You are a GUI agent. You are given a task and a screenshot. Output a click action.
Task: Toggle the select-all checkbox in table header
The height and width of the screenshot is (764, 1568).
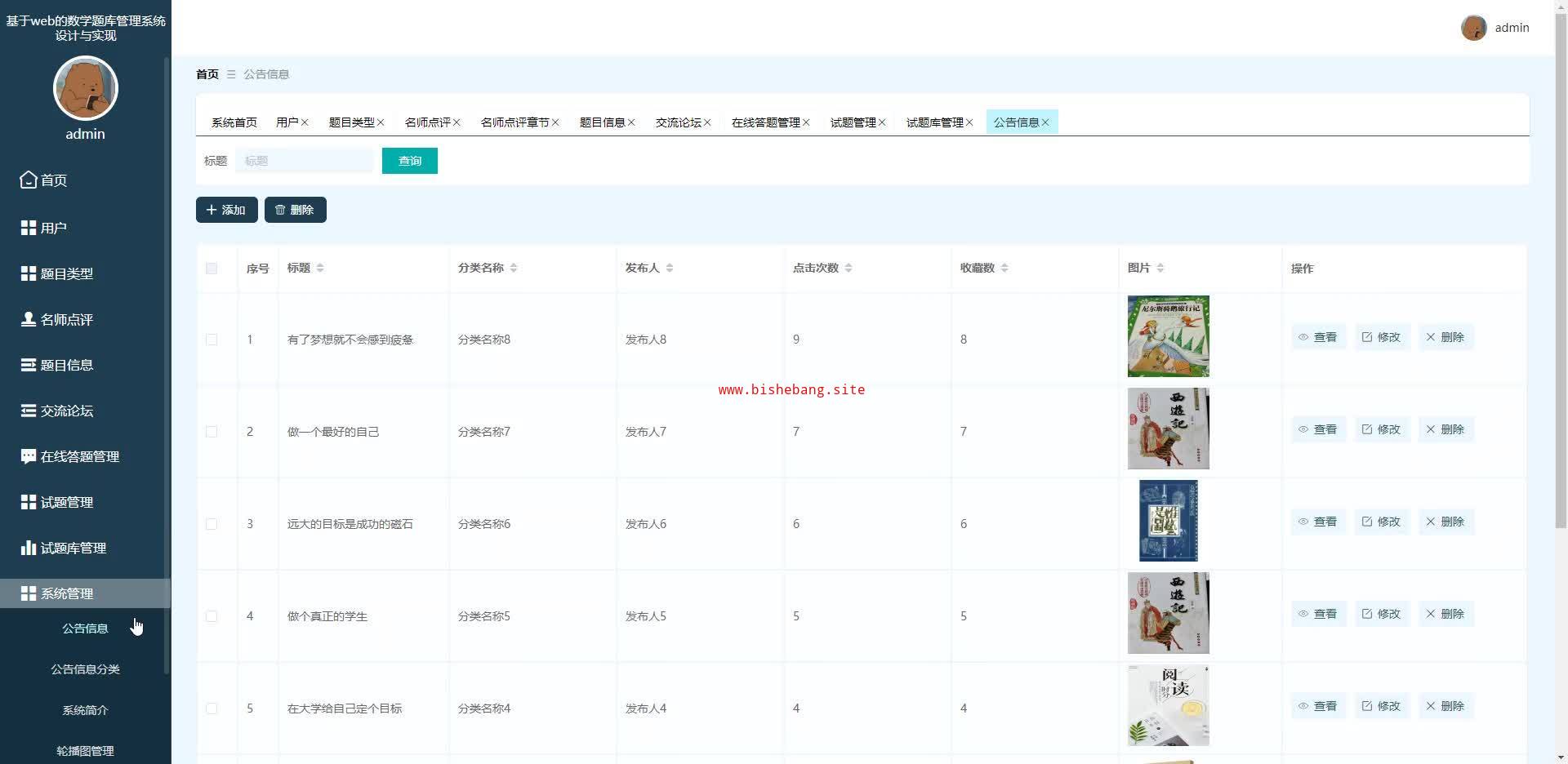pyautogui.click(x=212, y=269)
